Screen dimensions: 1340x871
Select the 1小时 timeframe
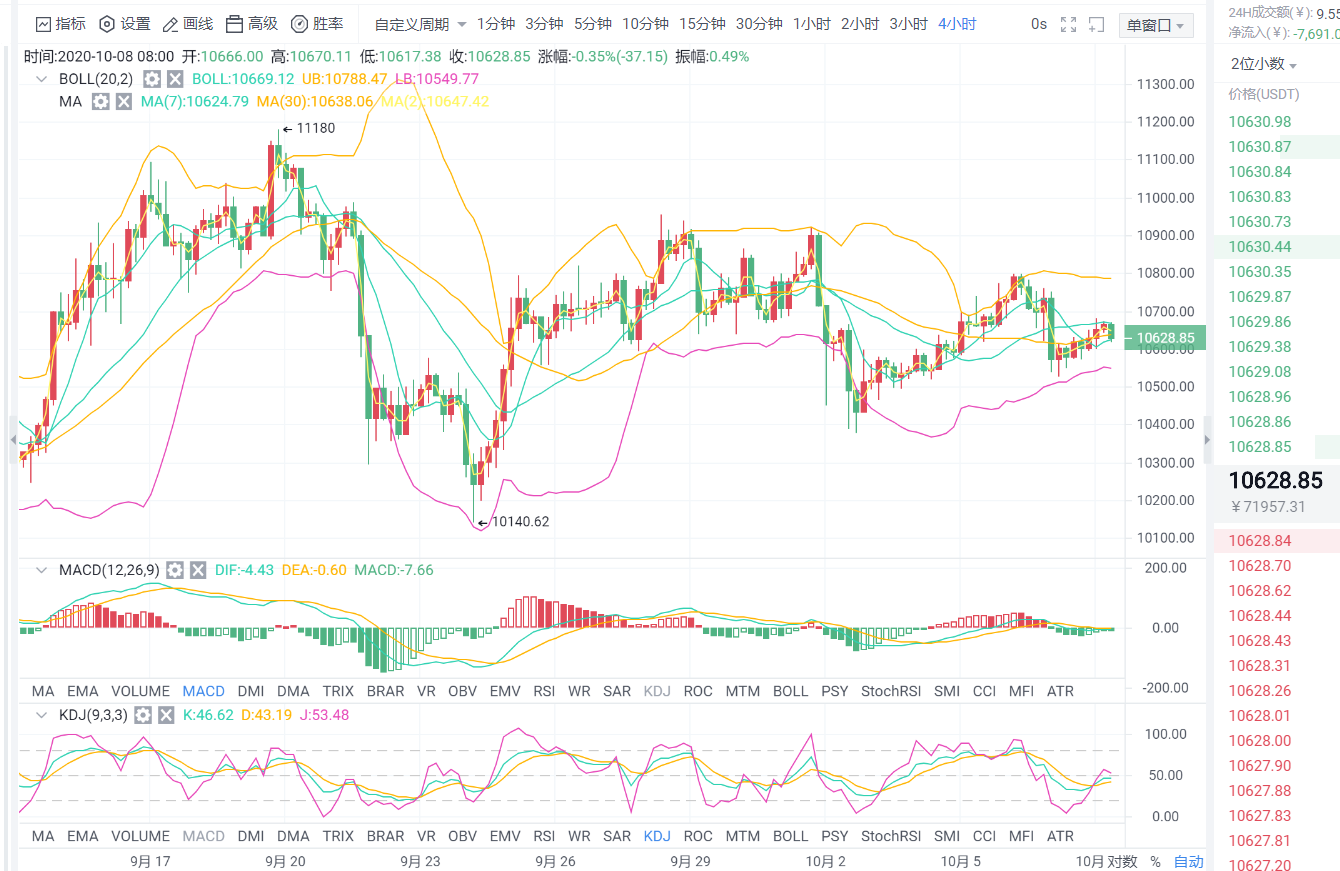812,24
